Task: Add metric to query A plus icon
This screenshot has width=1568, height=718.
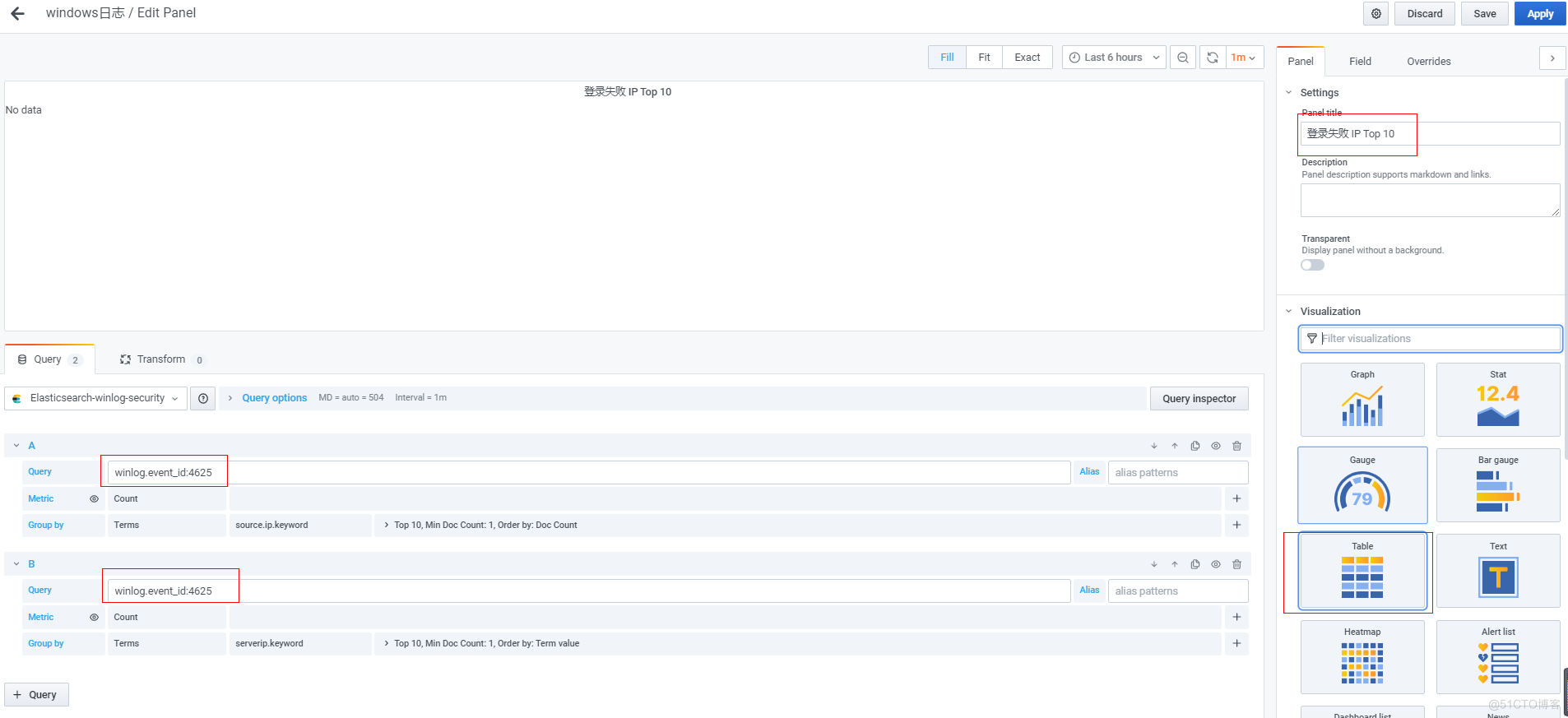Action: coord(1236,498)
